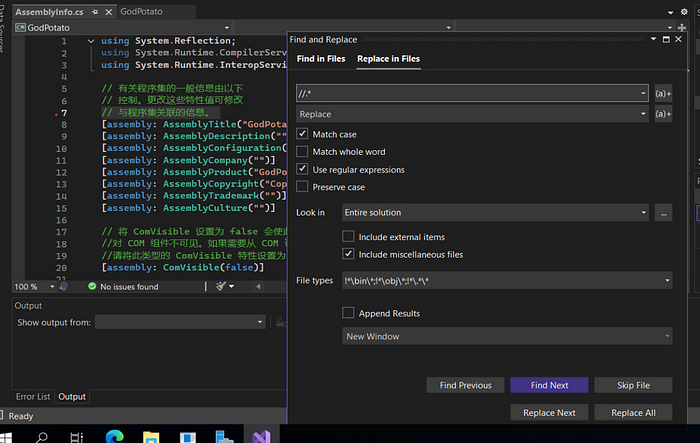
Task: Click the red breakpoint marker at line 7
Action: point(56,115)
